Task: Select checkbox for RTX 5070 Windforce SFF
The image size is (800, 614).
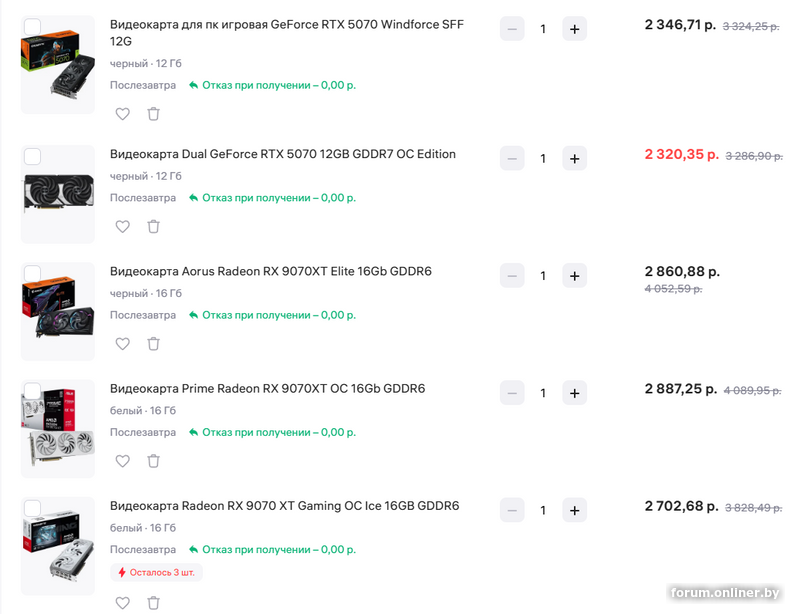Action: [x=32, y=27]
